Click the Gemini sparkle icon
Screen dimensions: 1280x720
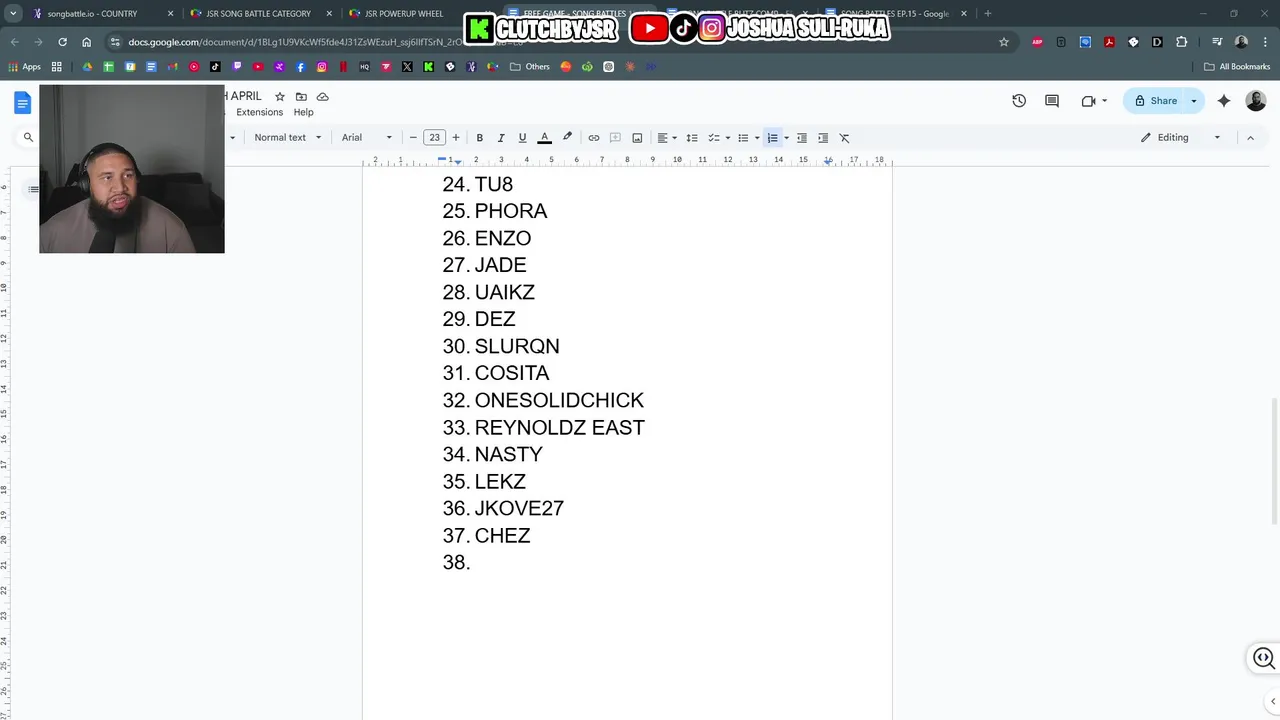tap(1224, 101)
